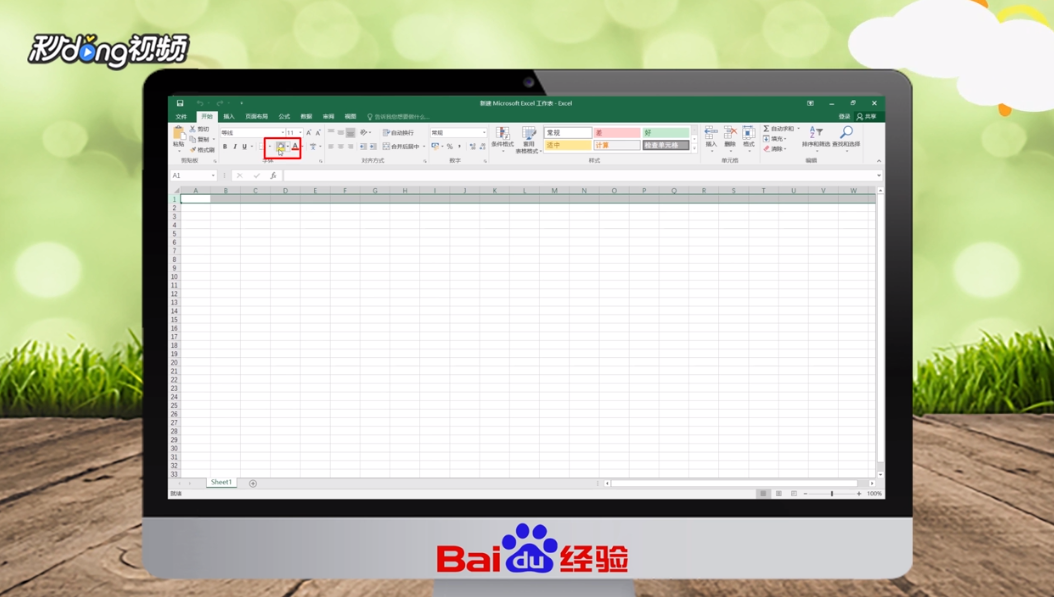
Task: Click the Borders icon
Action: [262, 146]
